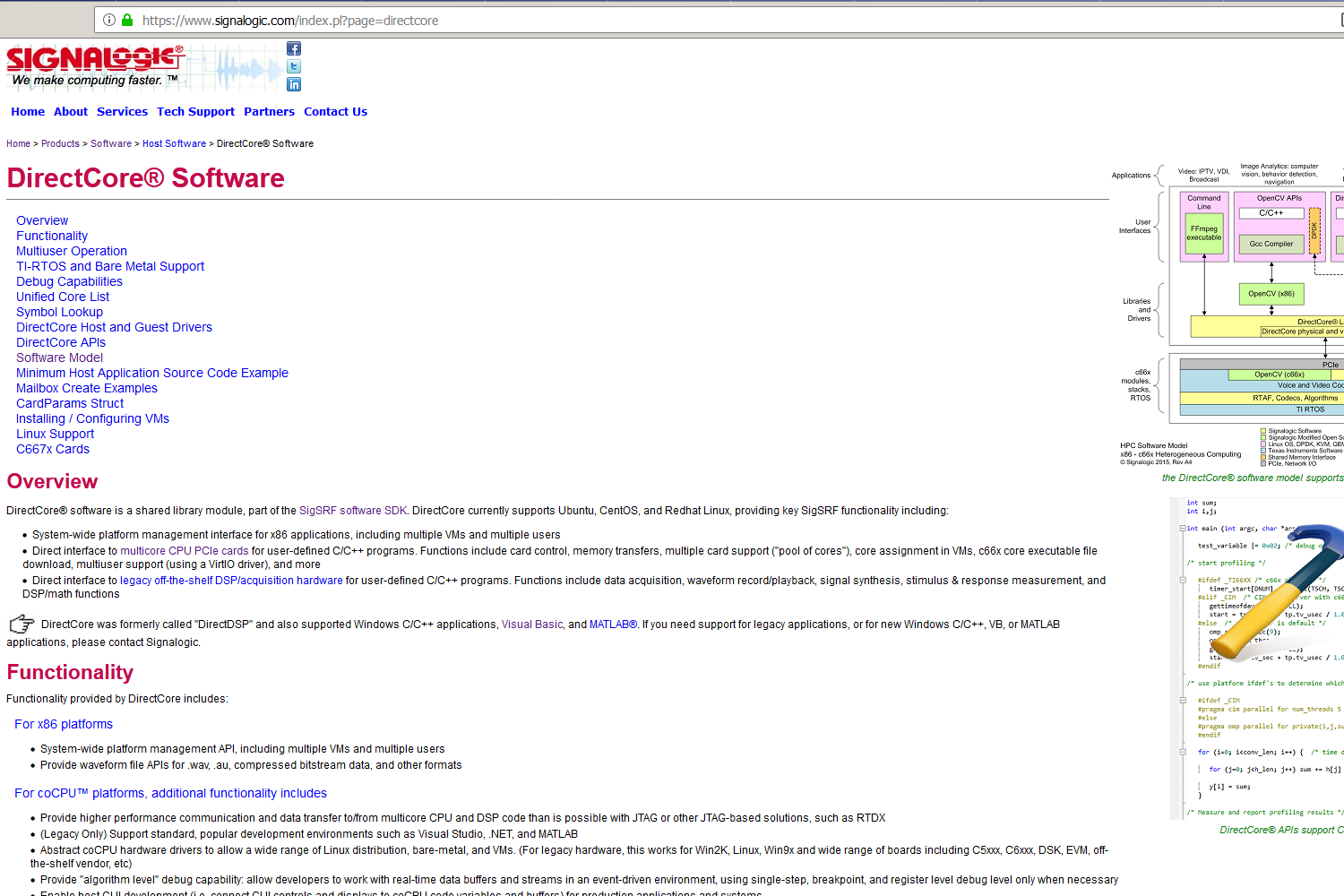The height and width of the screenshot is (896, 1344).
Task: Open Installing / Configuring VMs link
Action: tap(92, 418)
